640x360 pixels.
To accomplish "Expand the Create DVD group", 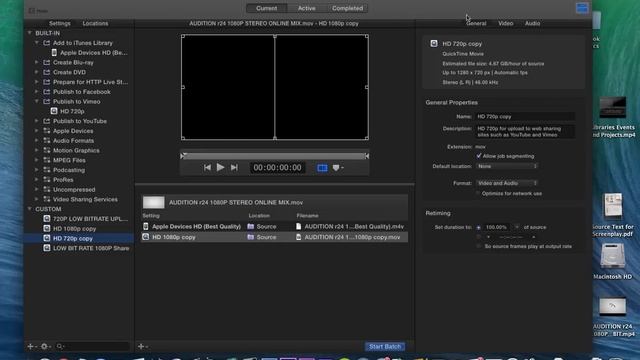I will coord(37,72).
